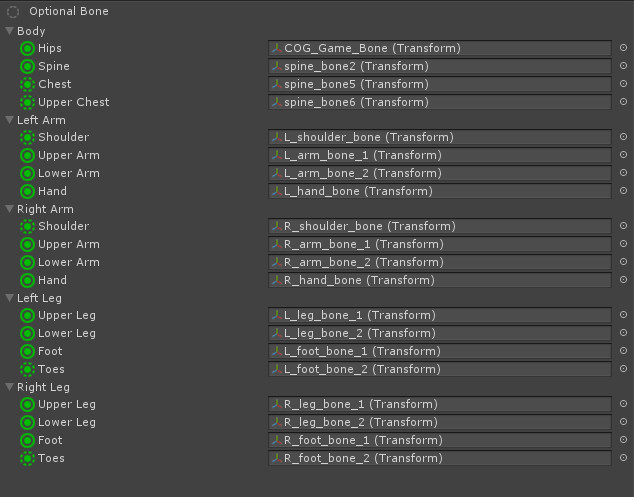Collapse the Right Leg section

[x=10, y=387]
